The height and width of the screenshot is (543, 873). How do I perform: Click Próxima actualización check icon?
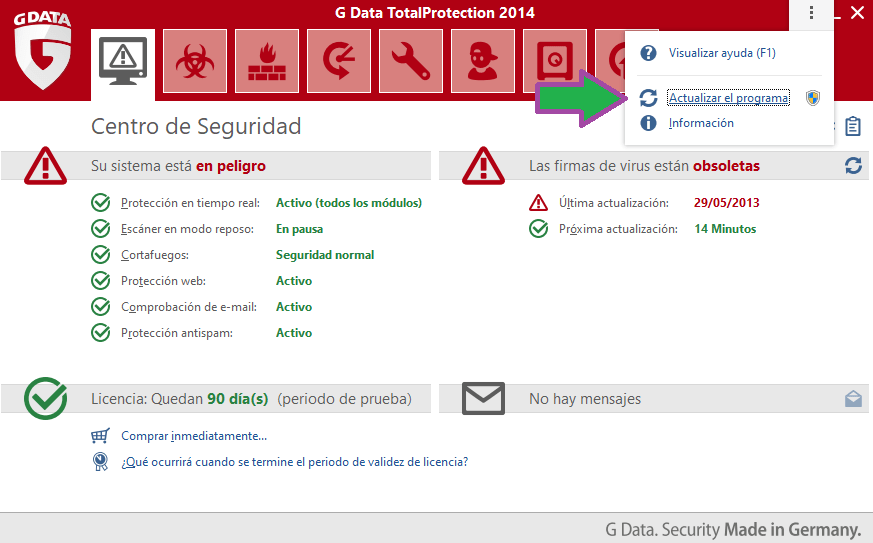pos(538,229)
